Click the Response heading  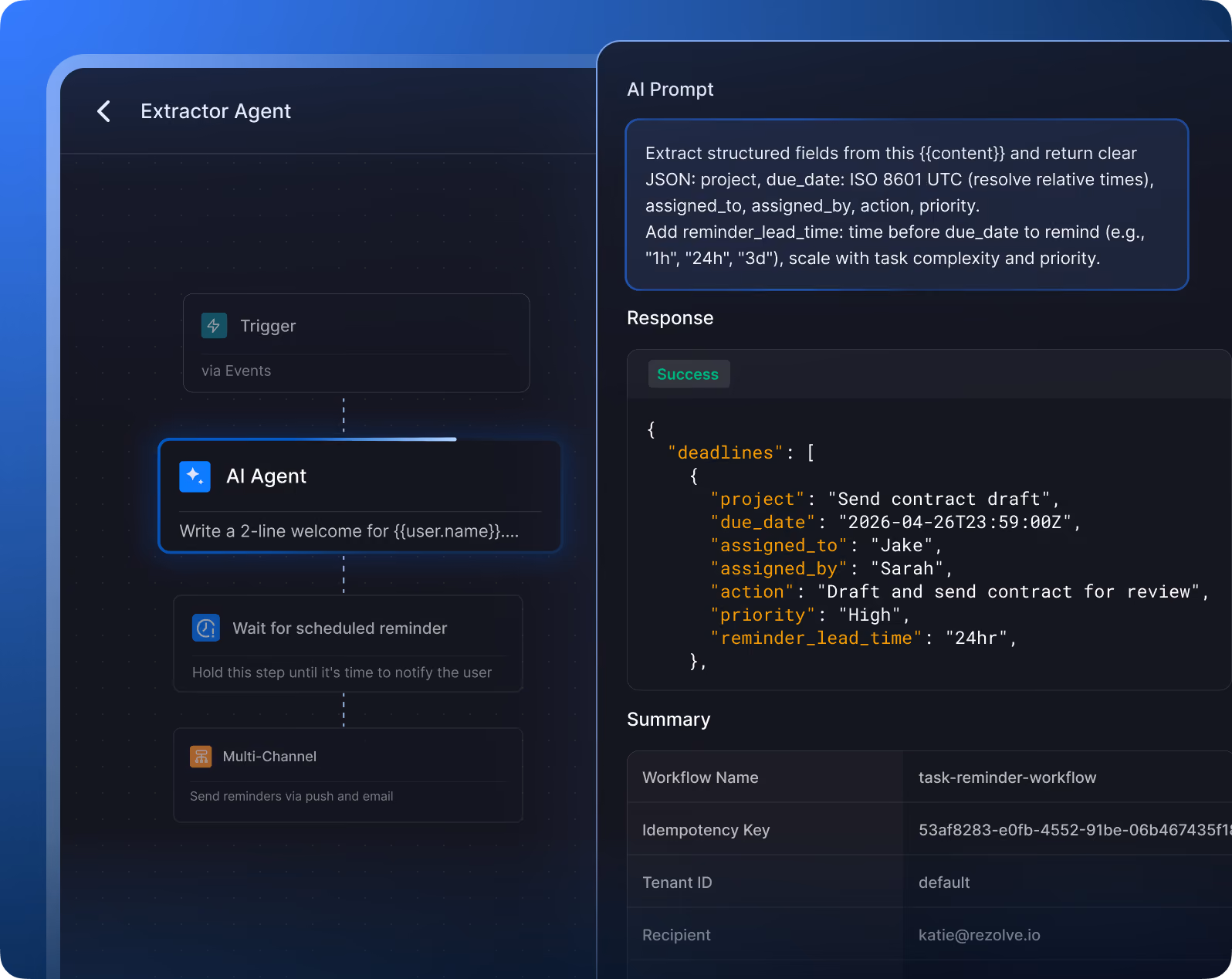670,318
